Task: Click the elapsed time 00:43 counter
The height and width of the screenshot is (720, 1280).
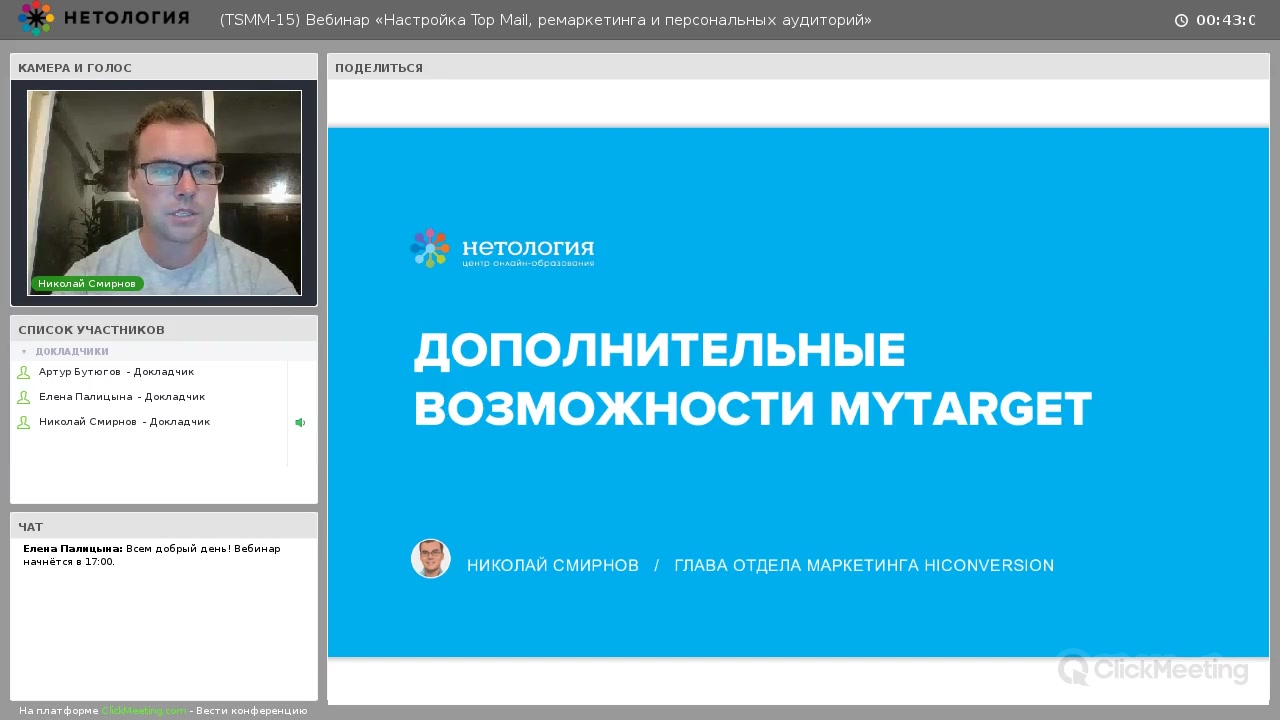Action: click(x=1226, y=20)
